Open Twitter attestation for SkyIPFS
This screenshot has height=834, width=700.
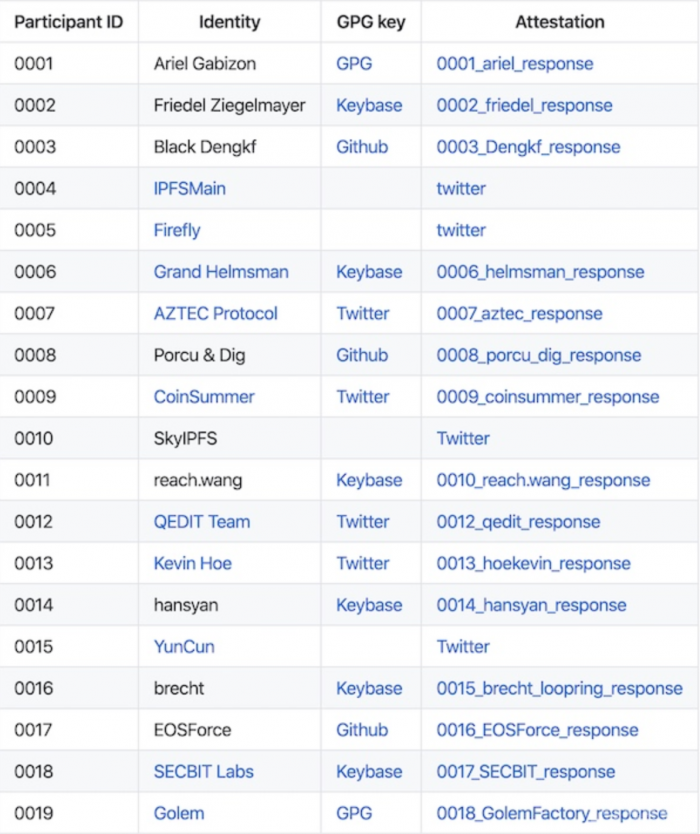pos(463,438)
